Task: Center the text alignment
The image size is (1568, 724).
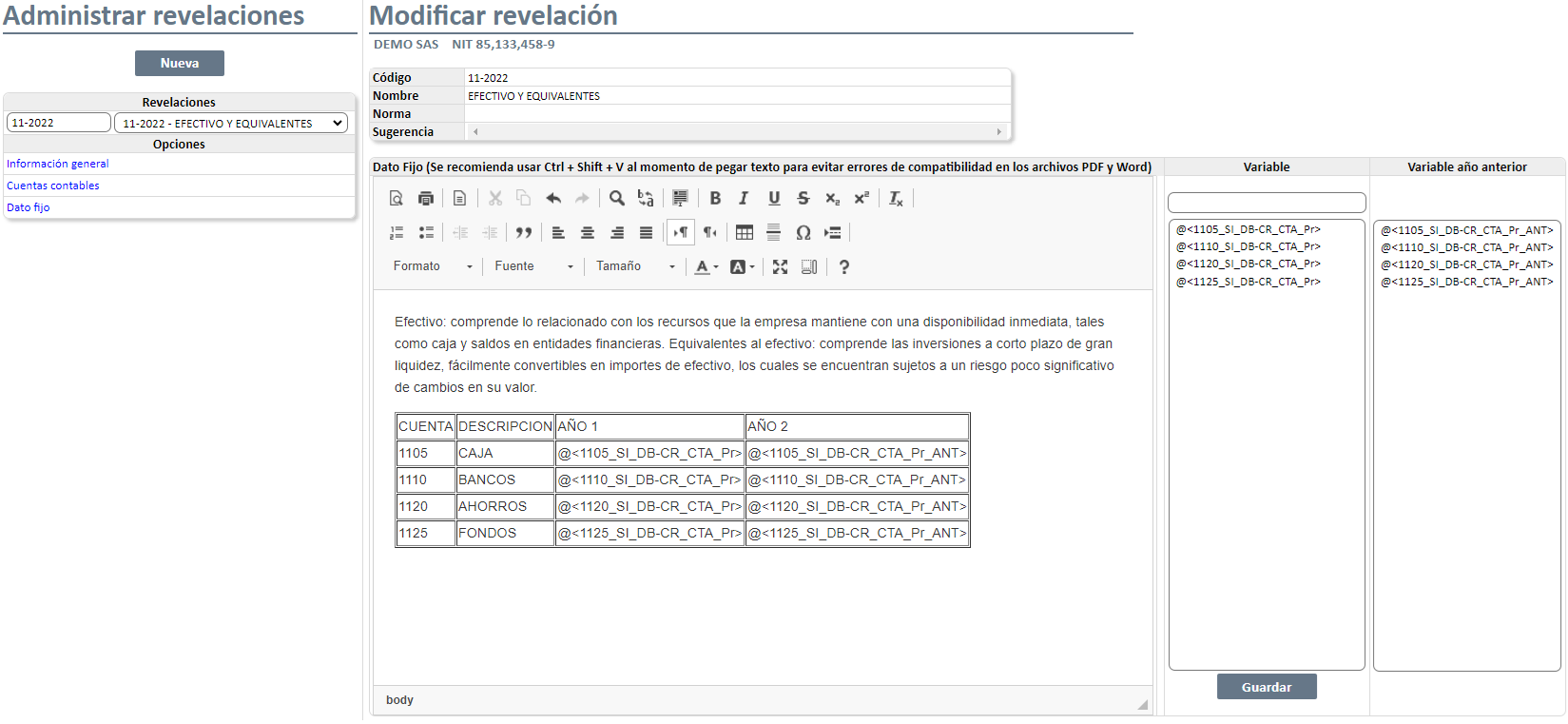Action: [x=588, y=232]
